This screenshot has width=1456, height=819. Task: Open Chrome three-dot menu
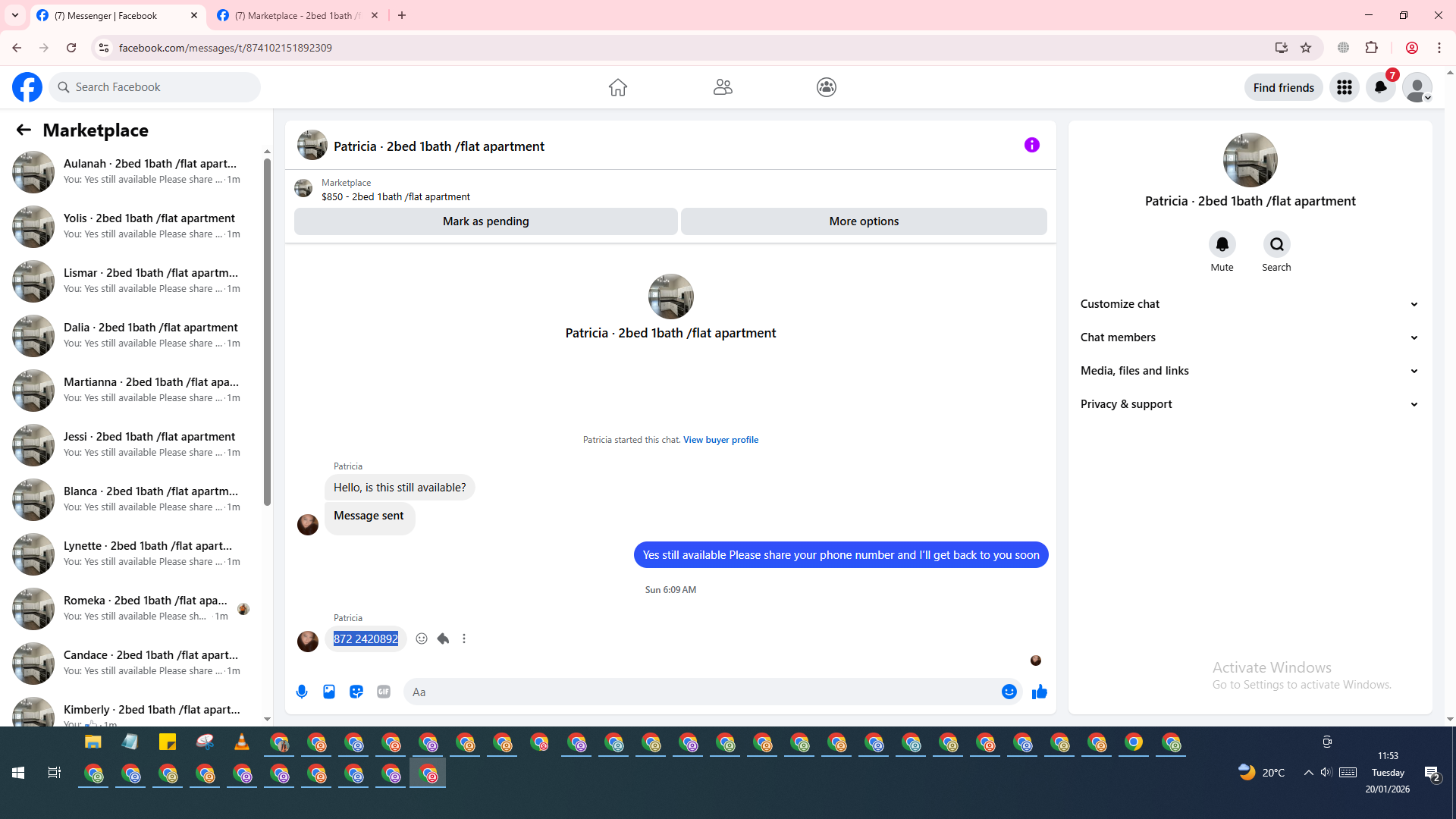point(1439,48)
